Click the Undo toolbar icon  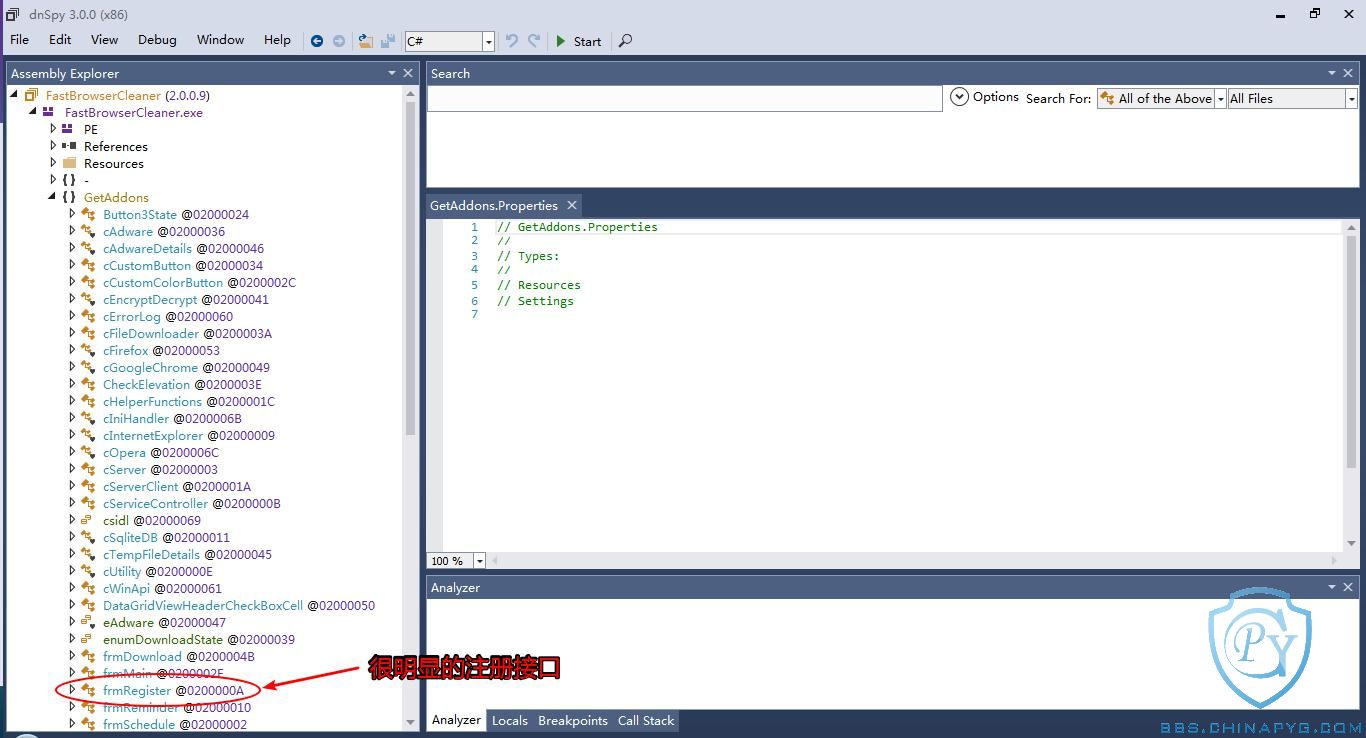click(512, 41)
